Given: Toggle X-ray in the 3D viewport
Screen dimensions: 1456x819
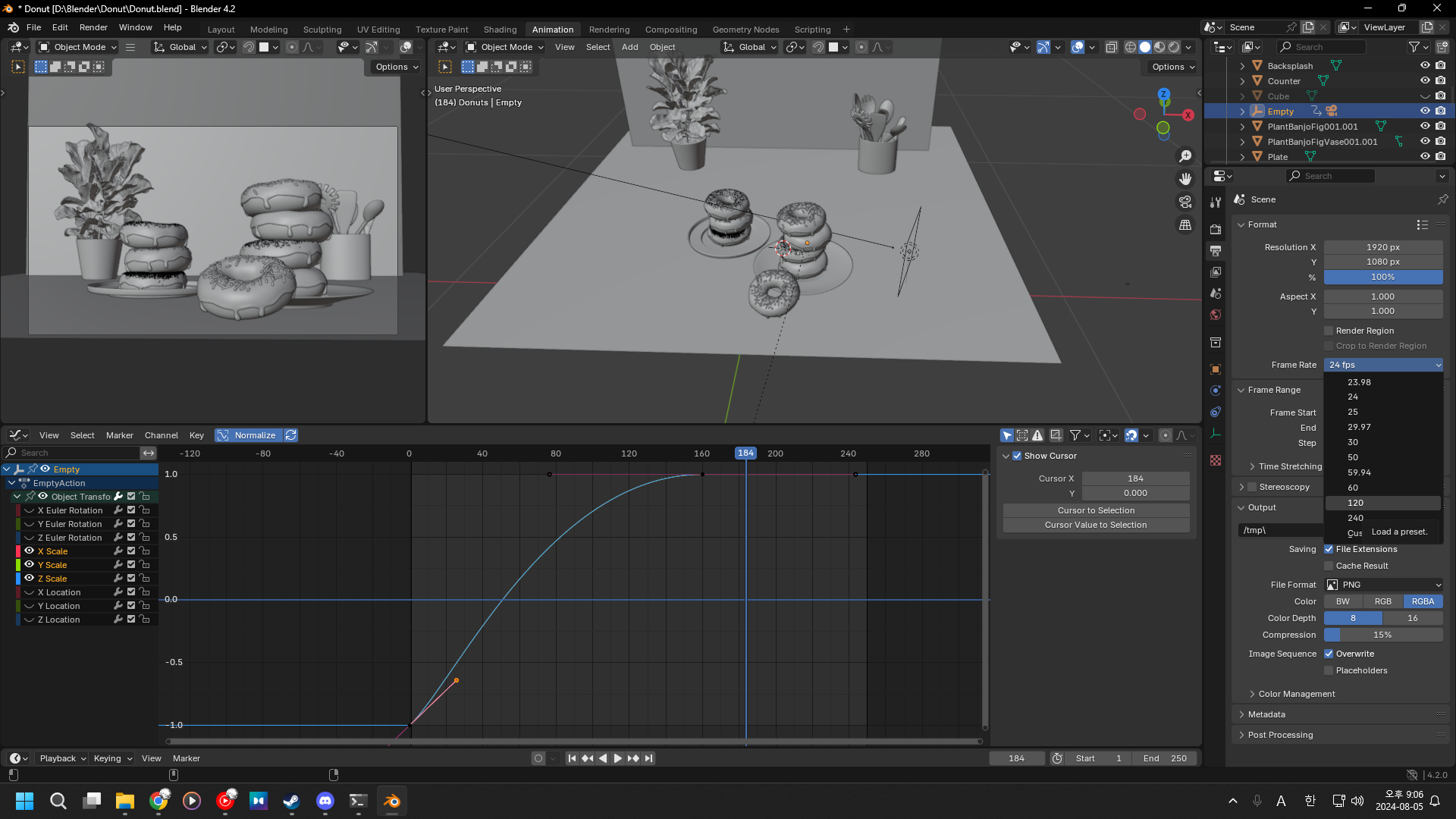Looking at the screenshot, I should point(1111,47).
